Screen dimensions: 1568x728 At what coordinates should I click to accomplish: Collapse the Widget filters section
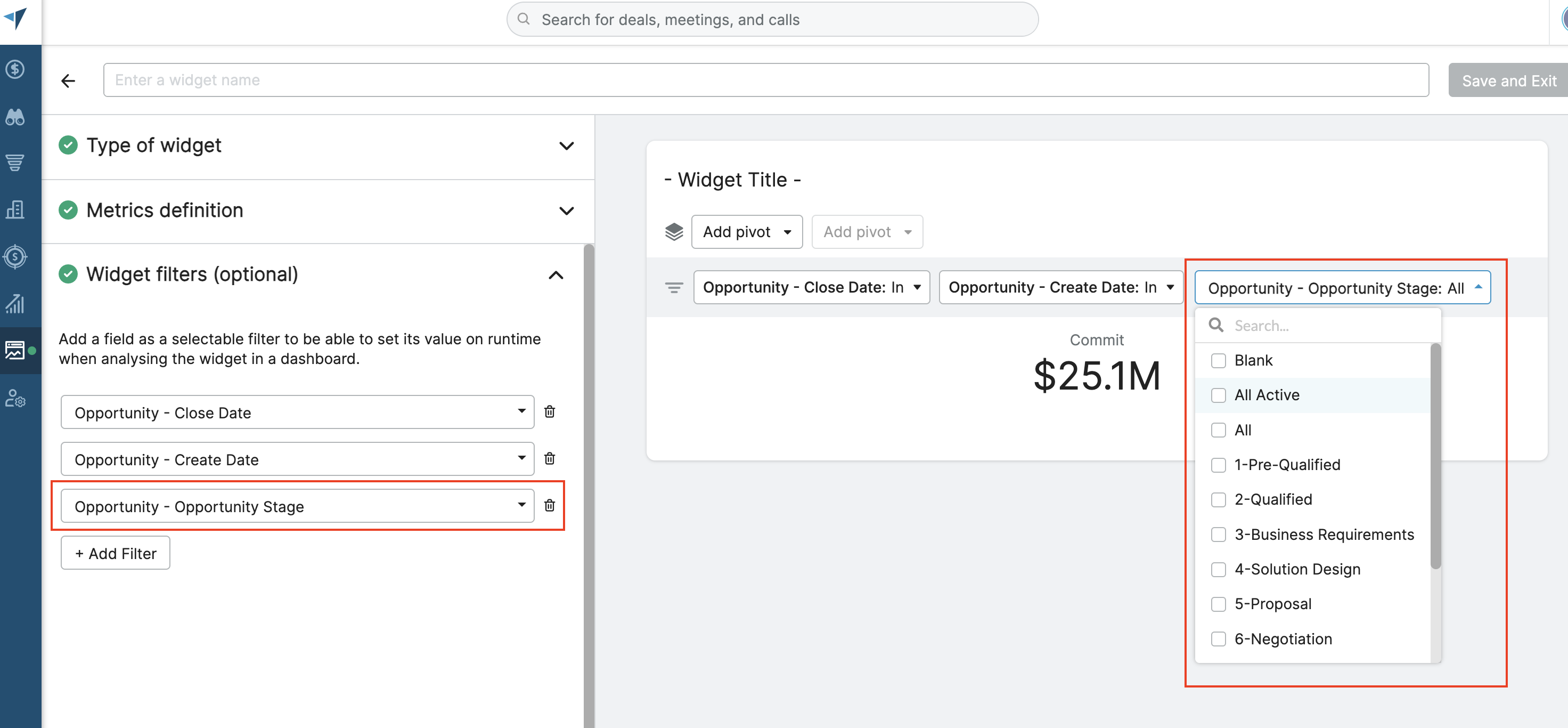pyautogui.click(x=556, y=276)
